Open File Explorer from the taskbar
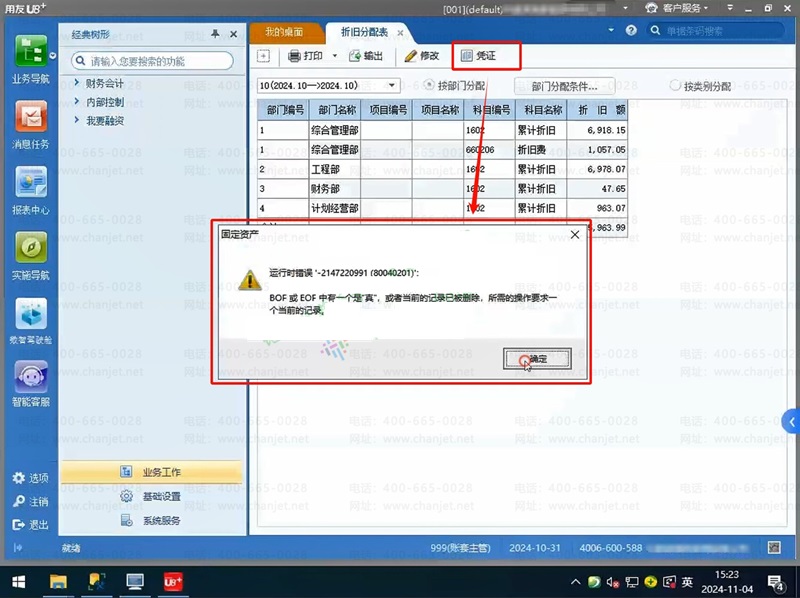 click(x=58, y=582)
